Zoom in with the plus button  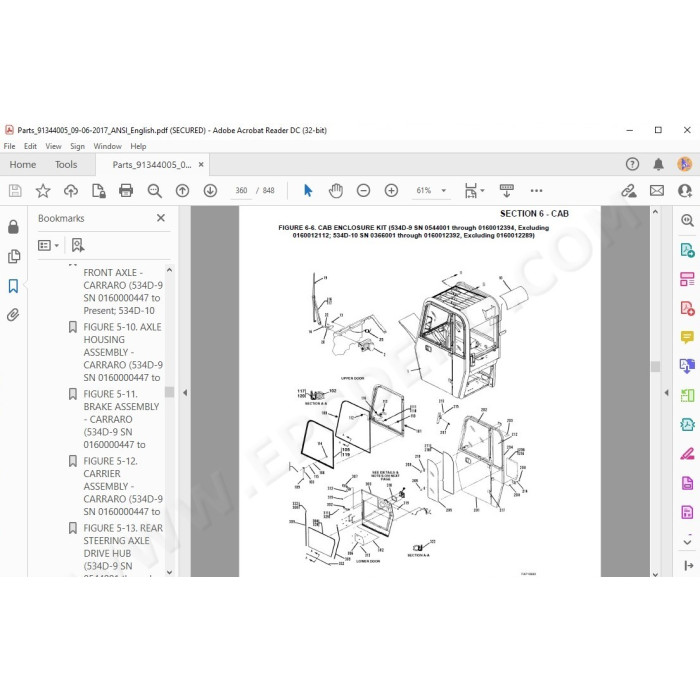pos(392,191)
